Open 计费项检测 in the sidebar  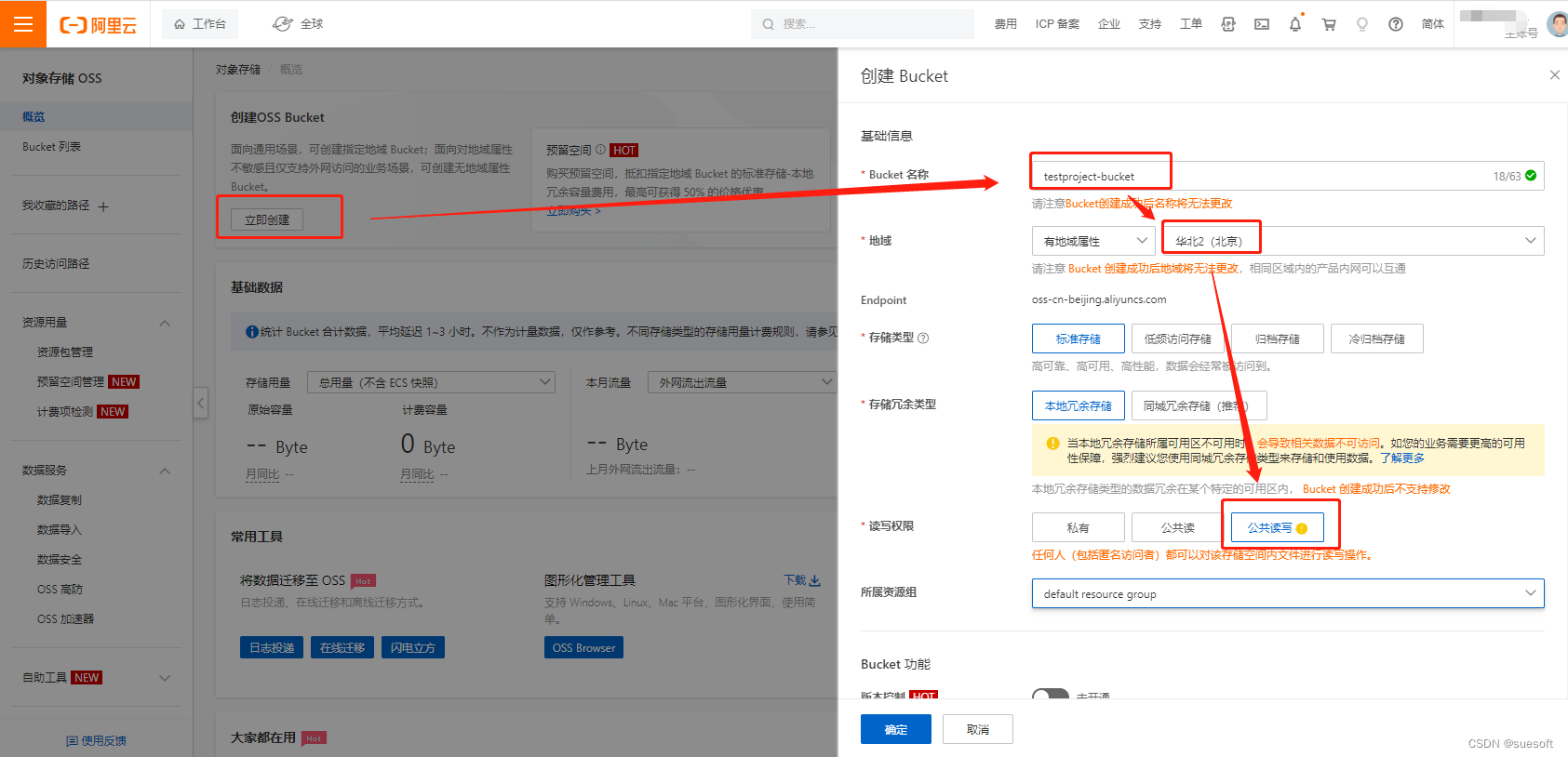[65, 412]
